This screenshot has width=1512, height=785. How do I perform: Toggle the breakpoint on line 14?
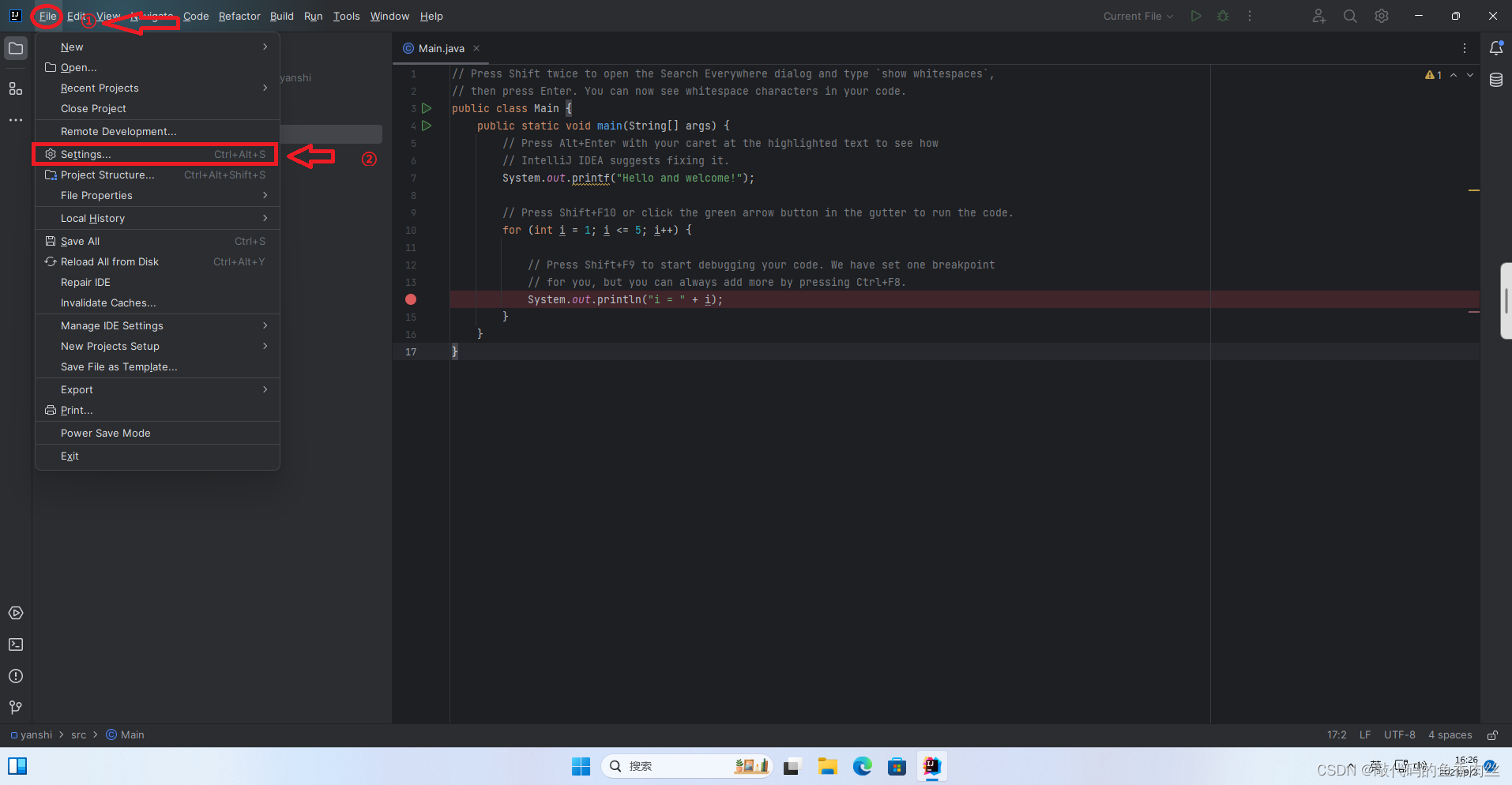coord(410,299)
